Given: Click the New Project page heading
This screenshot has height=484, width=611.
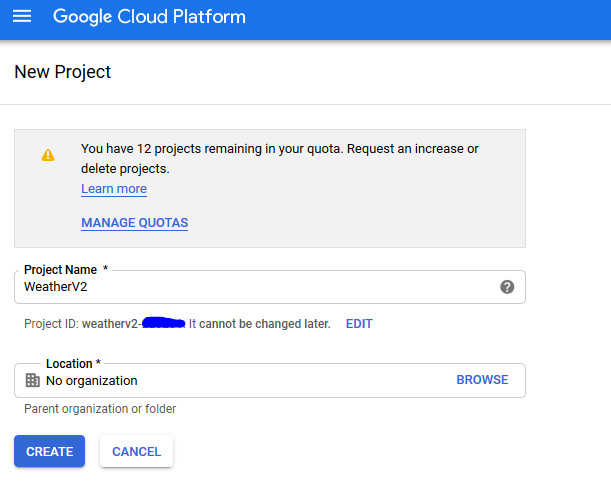Looking at the screenshot, I should pyautogui.click(x=63, y=72).
